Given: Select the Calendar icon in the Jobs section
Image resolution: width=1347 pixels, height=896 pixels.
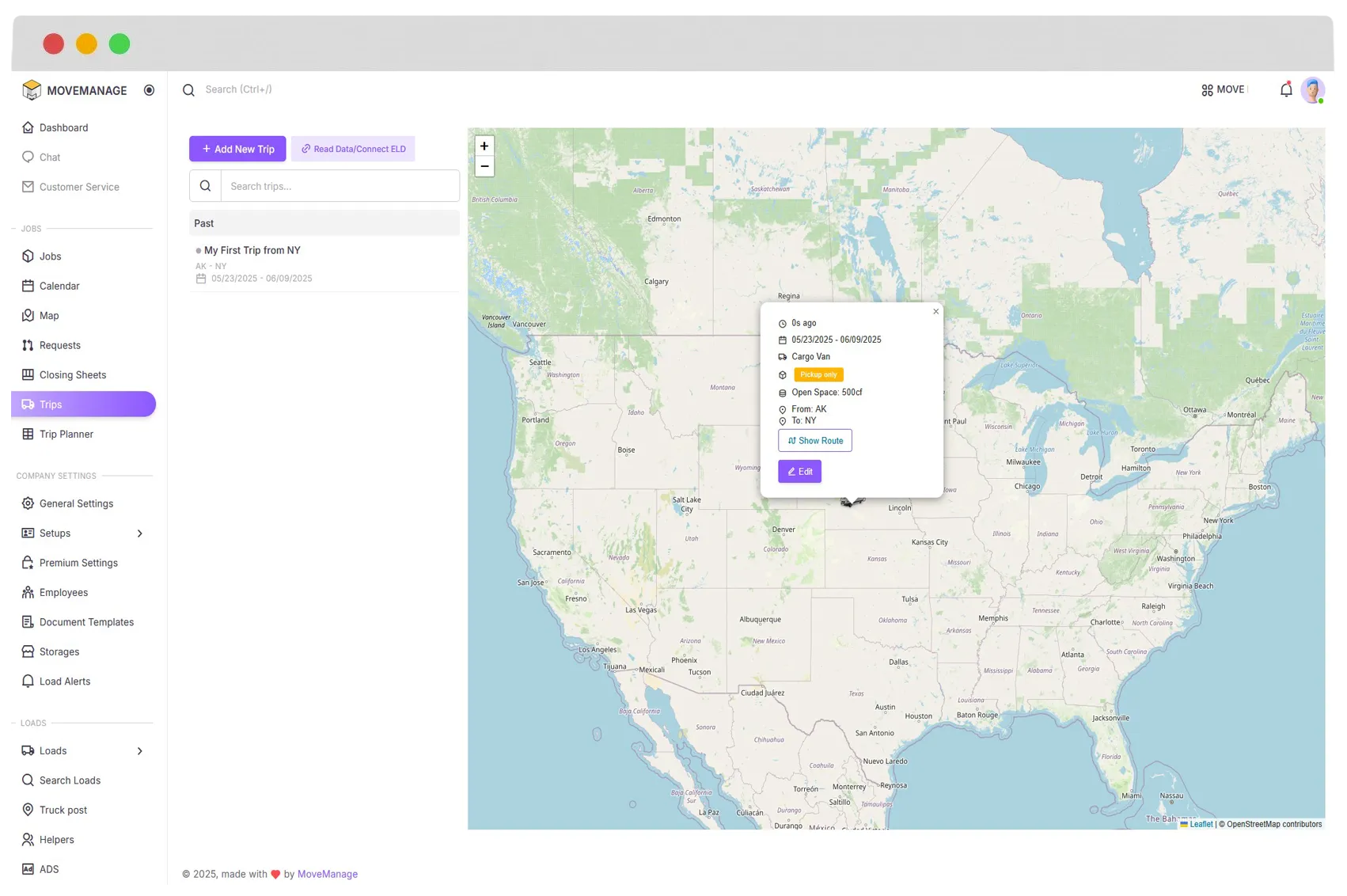Looking at the screenshot, I should (x=28, y=286).
